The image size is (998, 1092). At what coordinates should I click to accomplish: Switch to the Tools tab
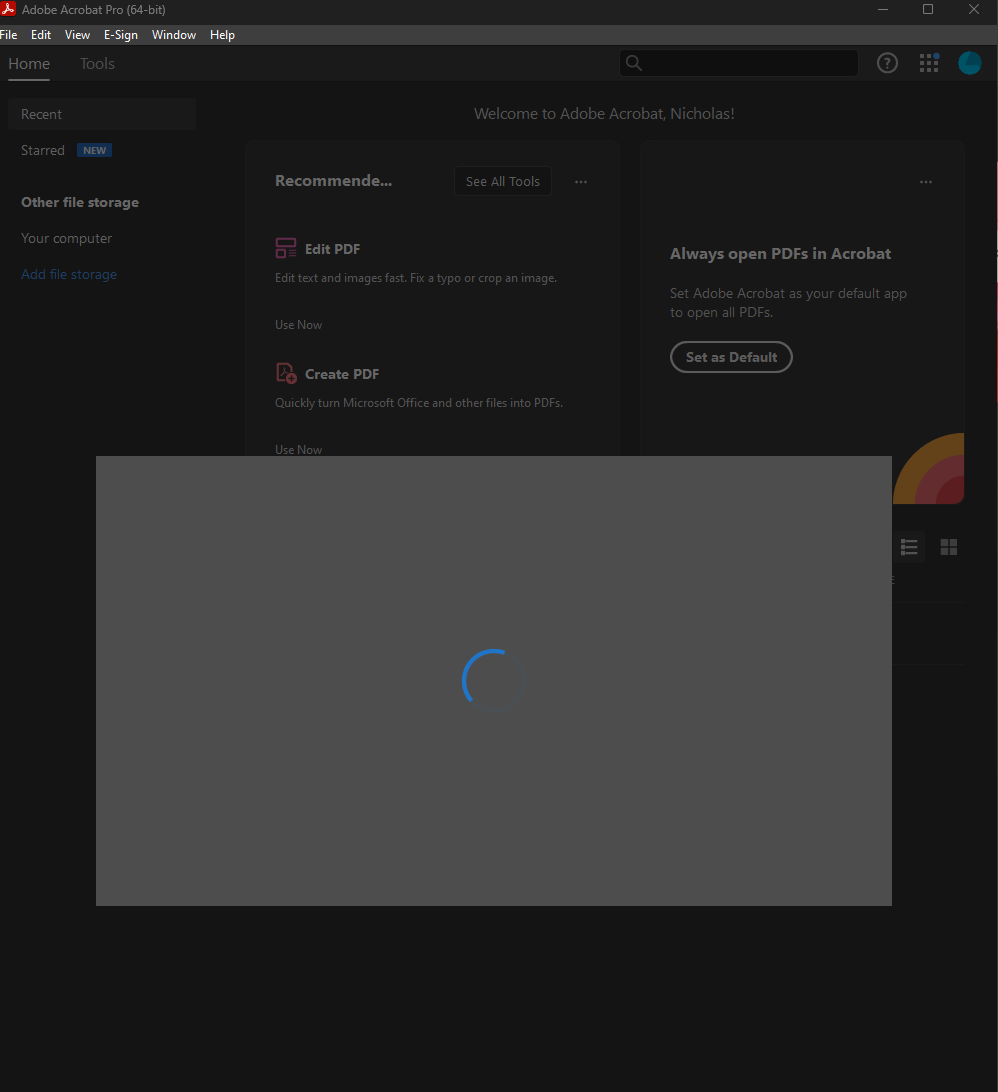point(97,63)
